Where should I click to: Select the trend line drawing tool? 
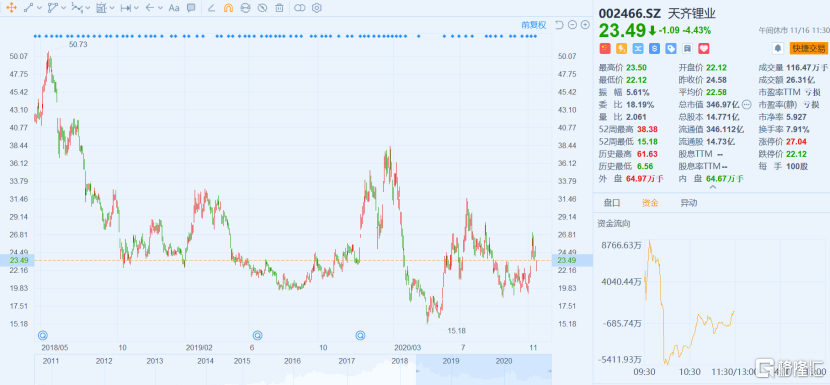tap(29, 8)
